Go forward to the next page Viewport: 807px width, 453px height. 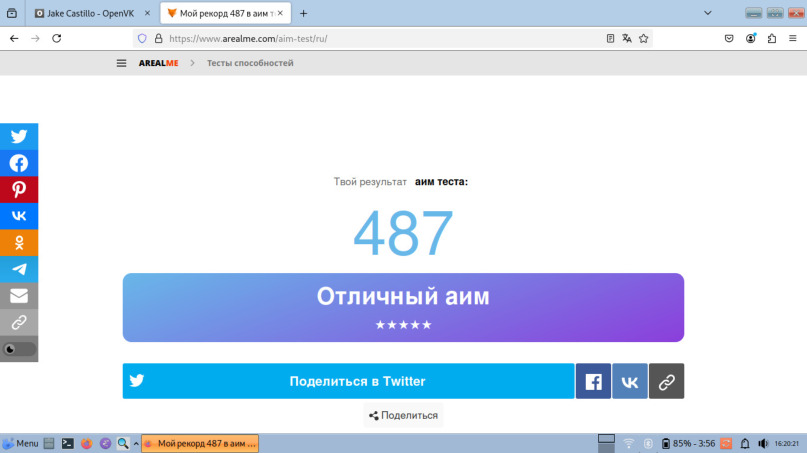click(x=35, y=39)
